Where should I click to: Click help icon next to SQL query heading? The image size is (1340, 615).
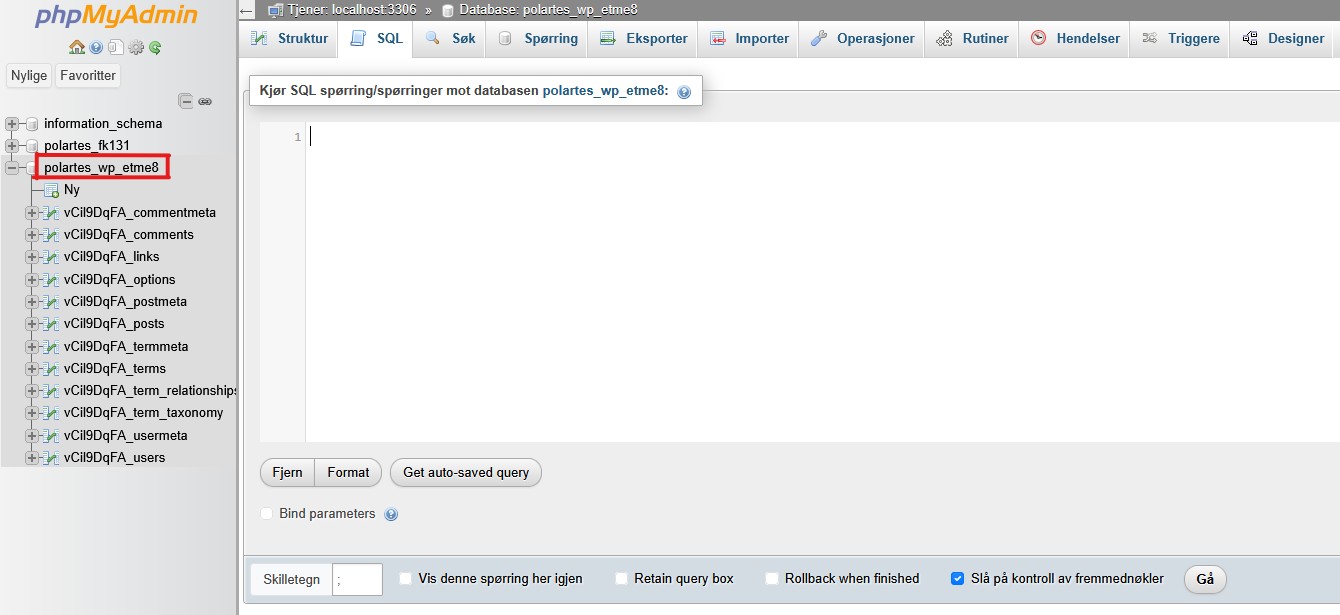click(684, 92)
